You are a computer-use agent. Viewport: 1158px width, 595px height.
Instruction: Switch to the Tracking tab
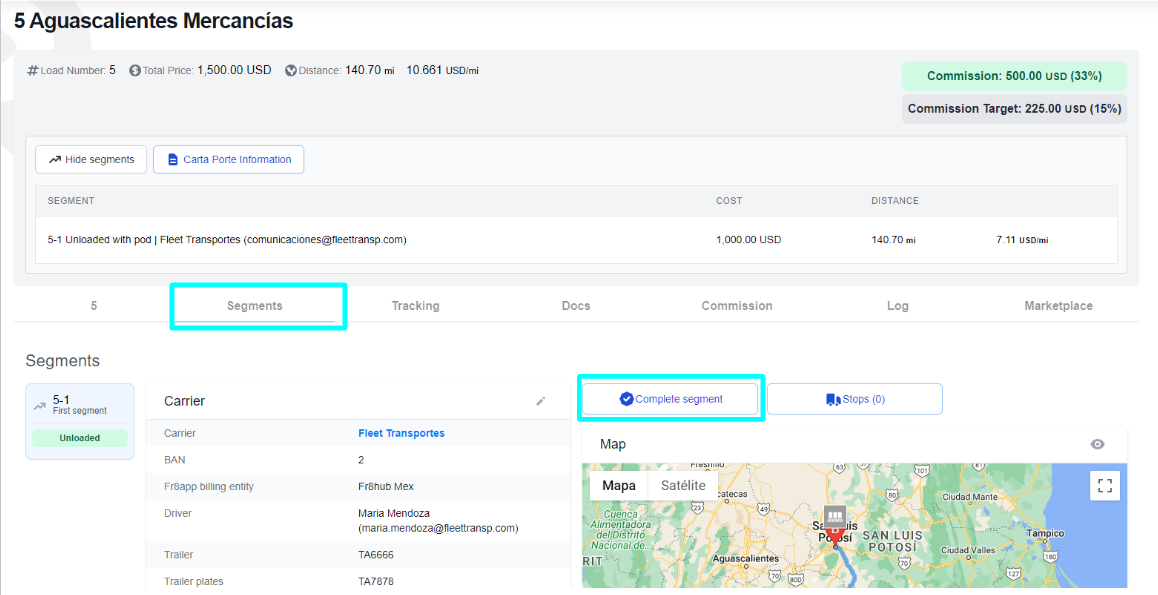pos(415,306)
